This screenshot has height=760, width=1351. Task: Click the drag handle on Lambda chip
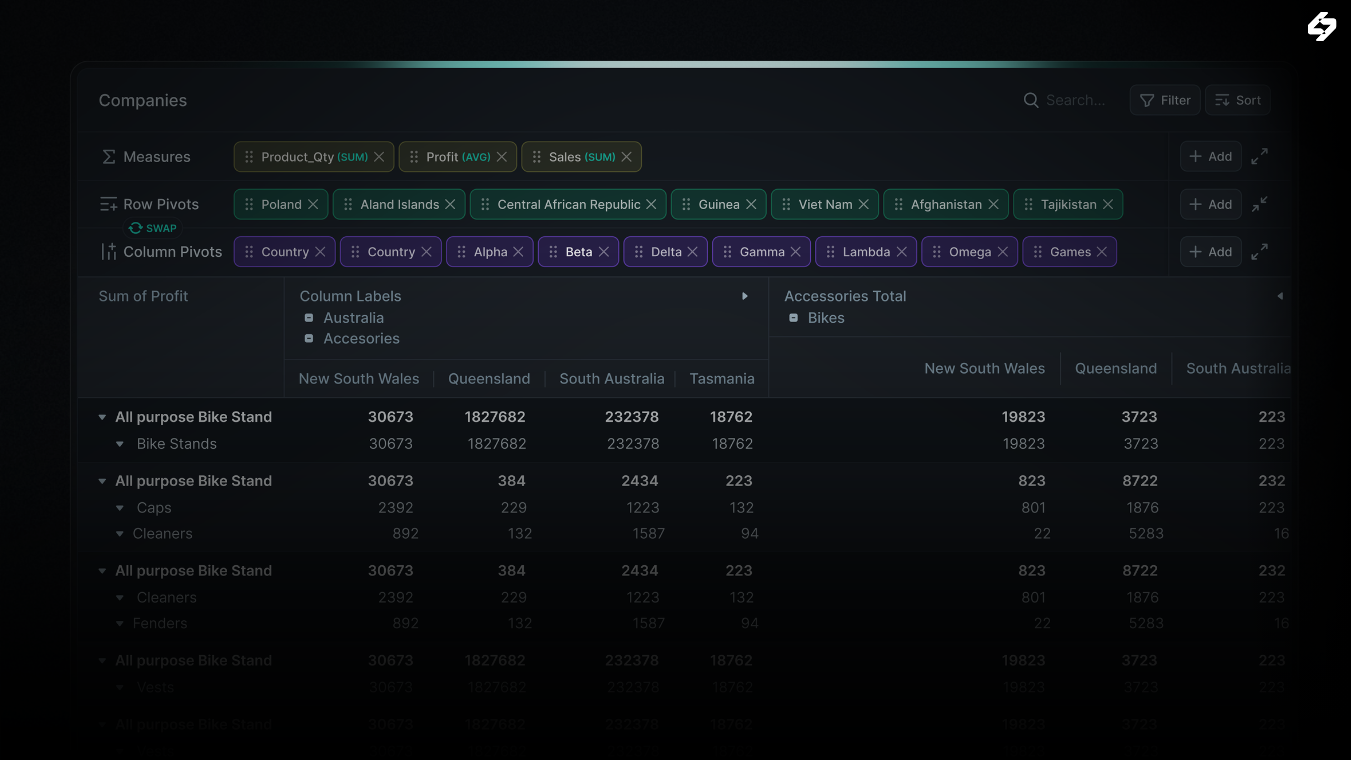(x=831, y=252)
